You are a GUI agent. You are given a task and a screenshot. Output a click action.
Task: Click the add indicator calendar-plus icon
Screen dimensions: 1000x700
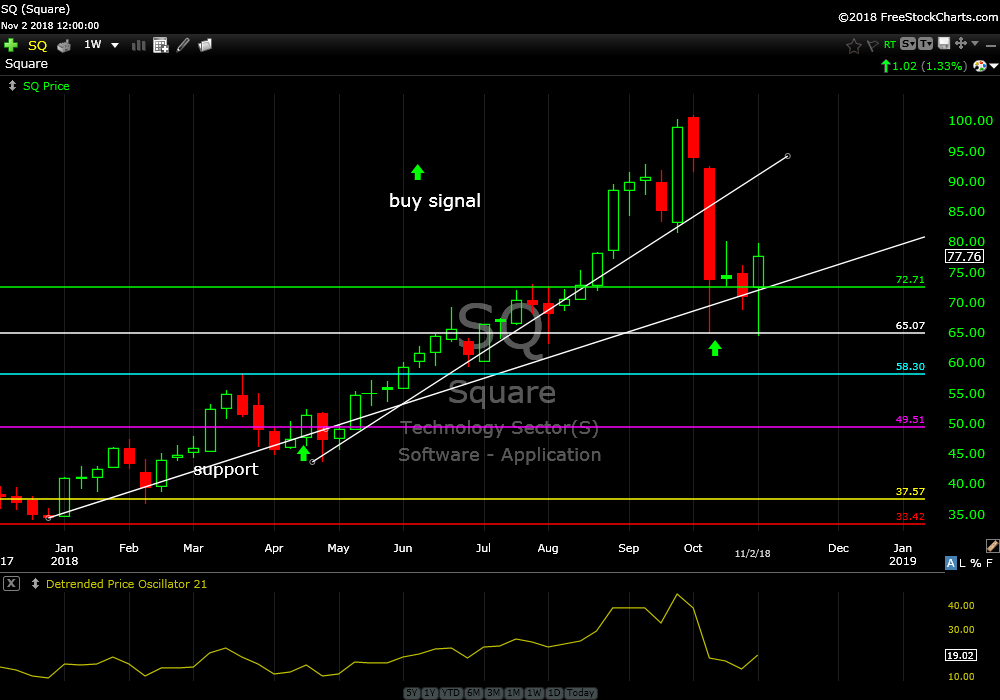coord(160,45)
